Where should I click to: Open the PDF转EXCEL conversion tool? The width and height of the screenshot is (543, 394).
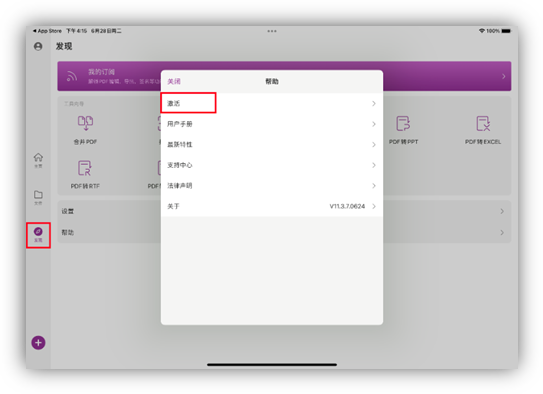pos(483,130)
